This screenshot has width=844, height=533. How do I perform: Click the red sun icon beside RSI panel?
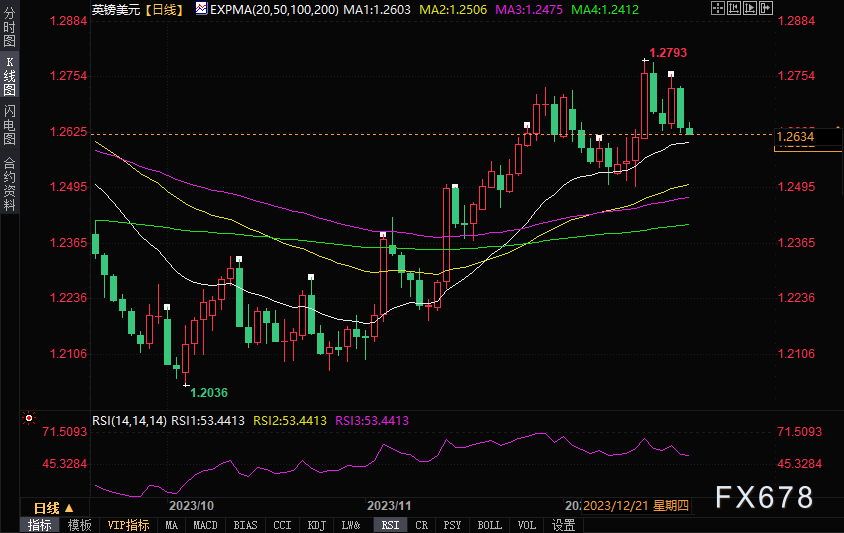coord(29,418)
